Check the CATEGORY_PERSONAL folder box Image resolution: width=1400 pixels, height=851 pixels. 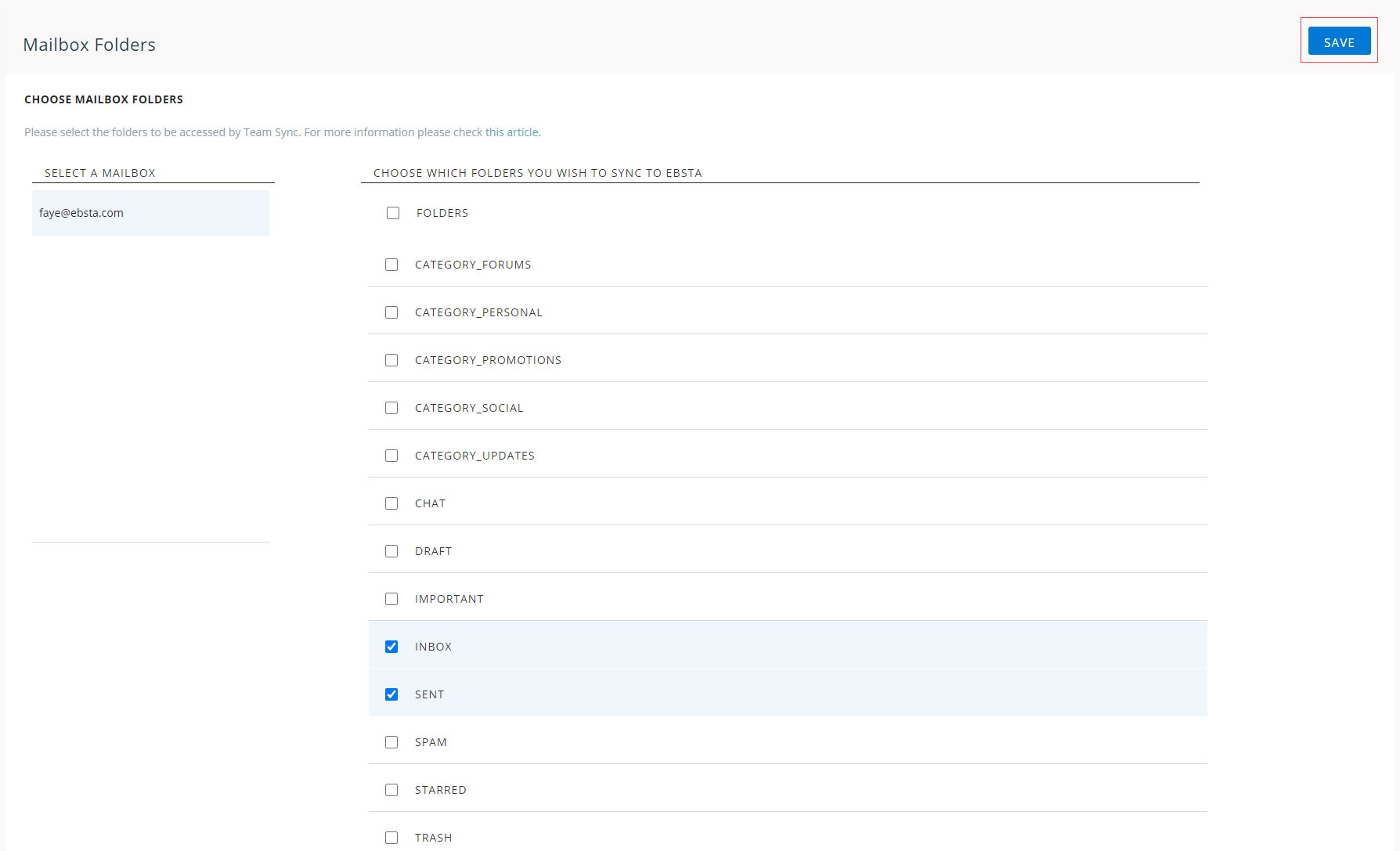(391, 312)
